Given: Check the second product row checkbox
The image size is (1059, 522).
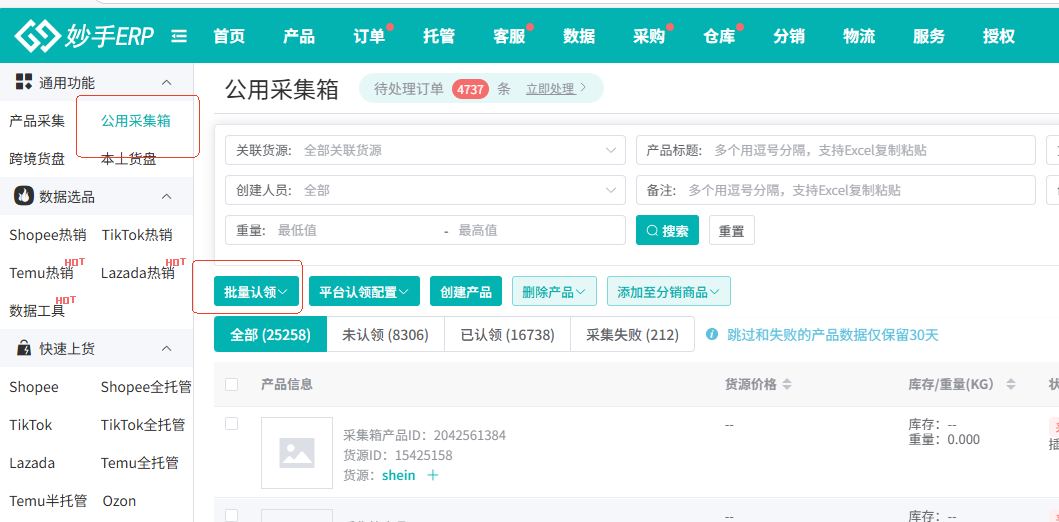Looking at the screenshot, I should (232, 515).
